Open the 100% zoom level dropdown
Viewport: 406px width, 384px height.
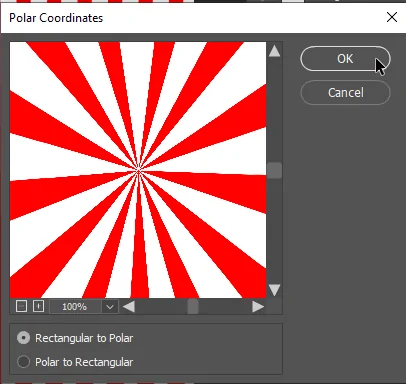pos(110,307)
